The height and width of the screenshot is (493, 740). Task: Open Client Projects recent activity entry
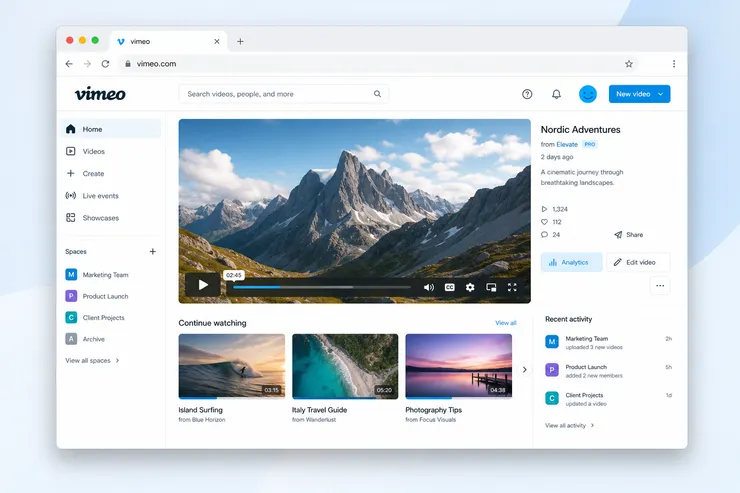point(608,399)
